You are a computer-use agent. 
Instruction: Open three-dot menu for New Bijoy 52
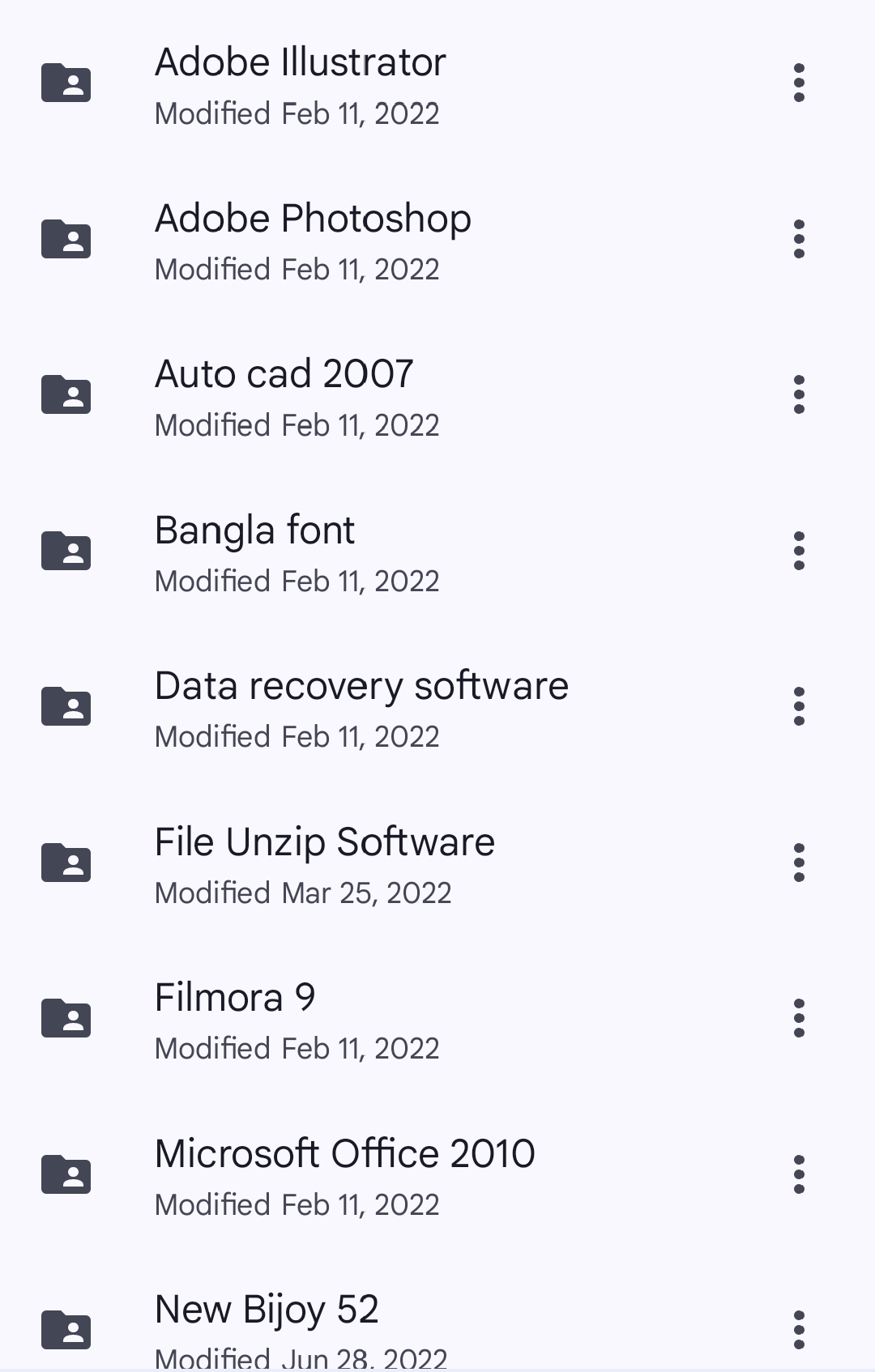[x=799, y=1330]
